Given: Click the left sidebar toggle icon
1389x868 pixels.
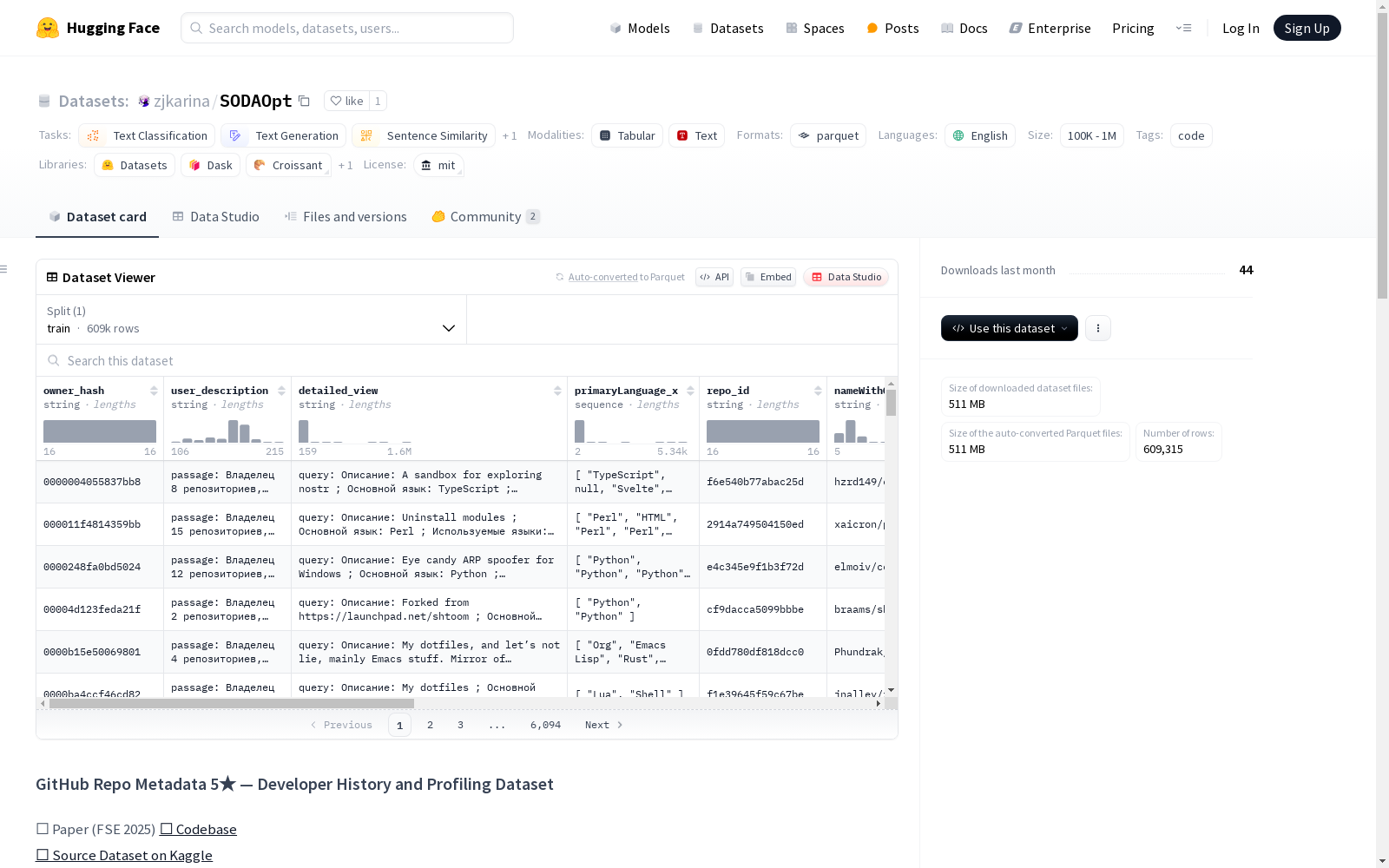Looking at the screenshot, I should 4,269.
